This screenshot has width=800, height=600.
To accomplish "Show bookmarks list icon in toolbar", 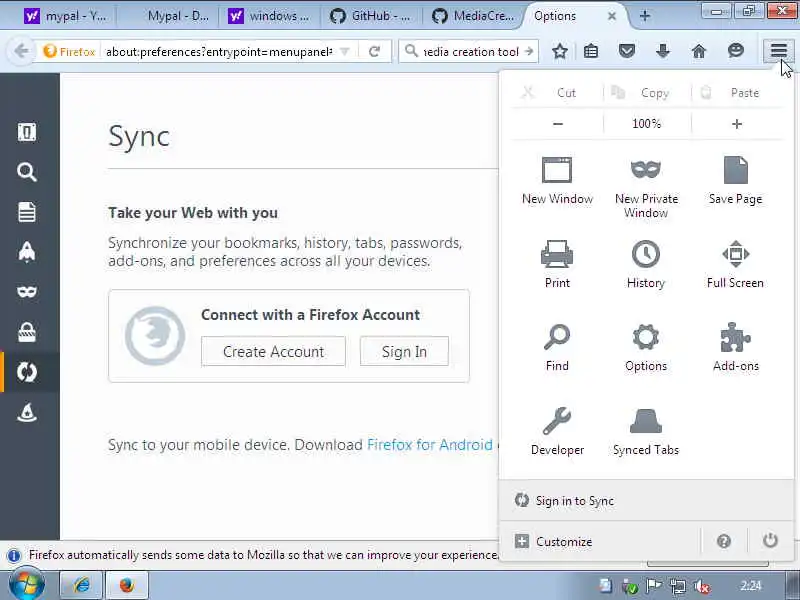I will click(x=591, y=51).
